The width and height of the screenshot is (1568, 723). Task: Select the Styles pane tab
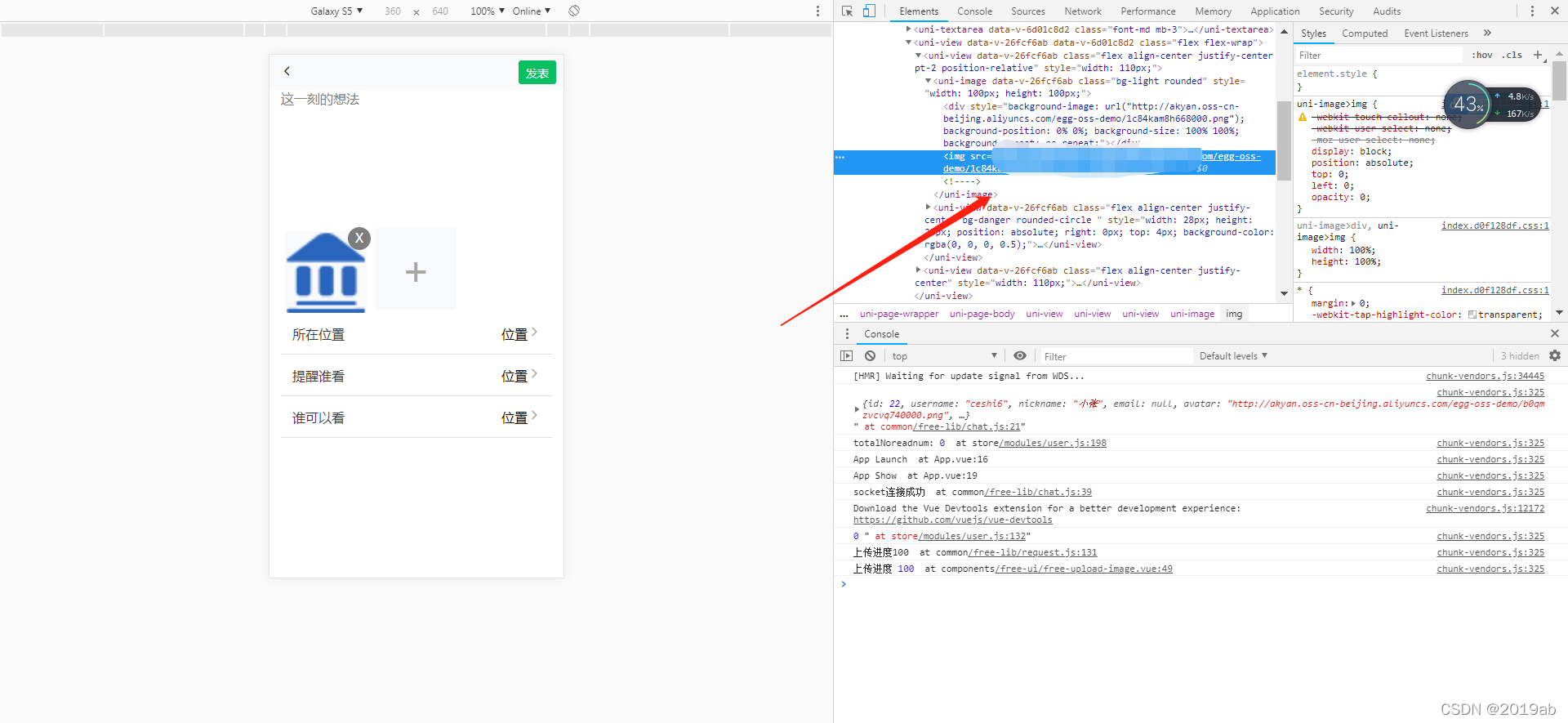(1313, 33)
